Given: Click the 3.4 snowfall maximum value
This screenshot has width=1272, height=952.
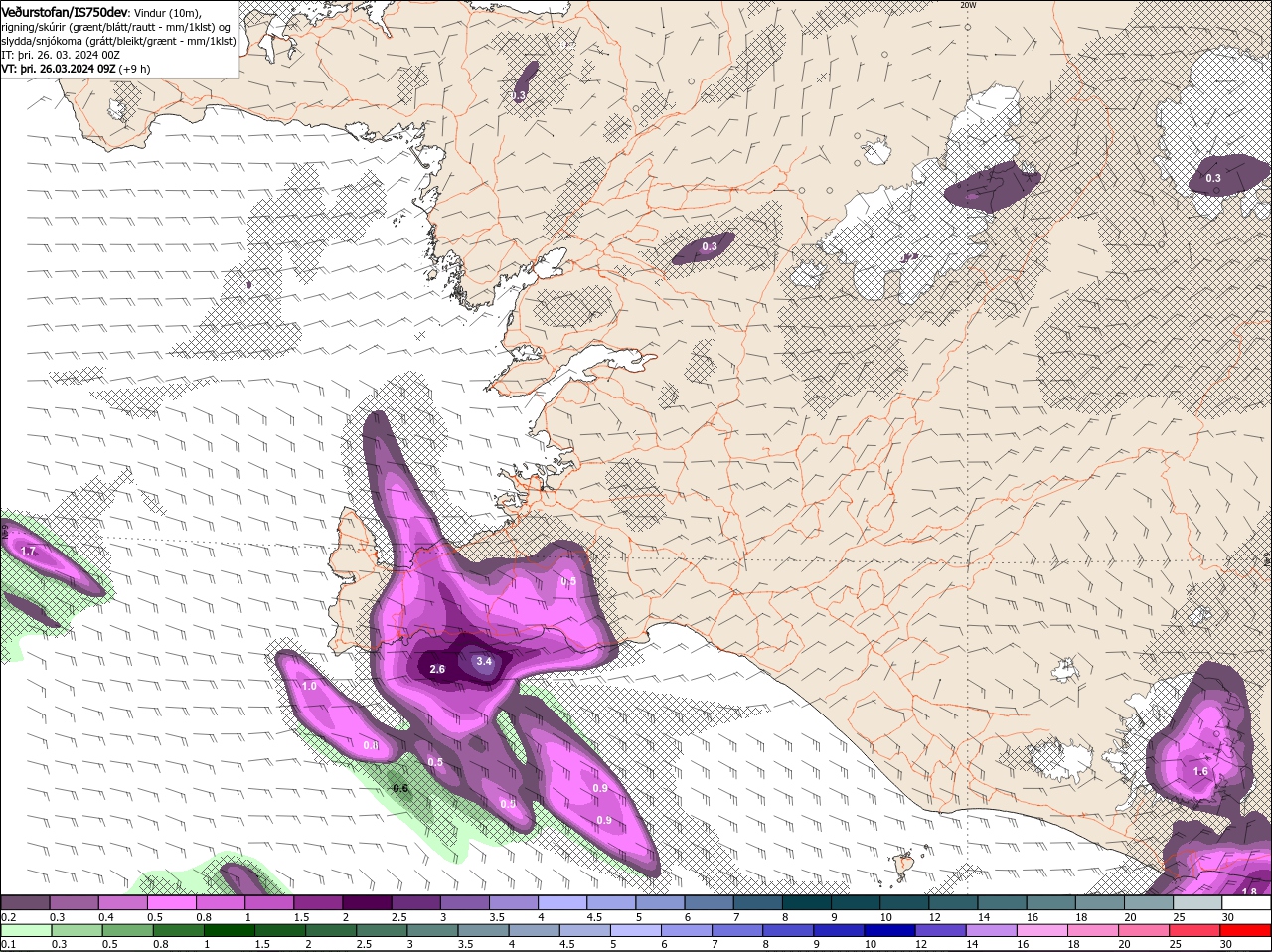Looking at the screenshot, I should 484,661.
